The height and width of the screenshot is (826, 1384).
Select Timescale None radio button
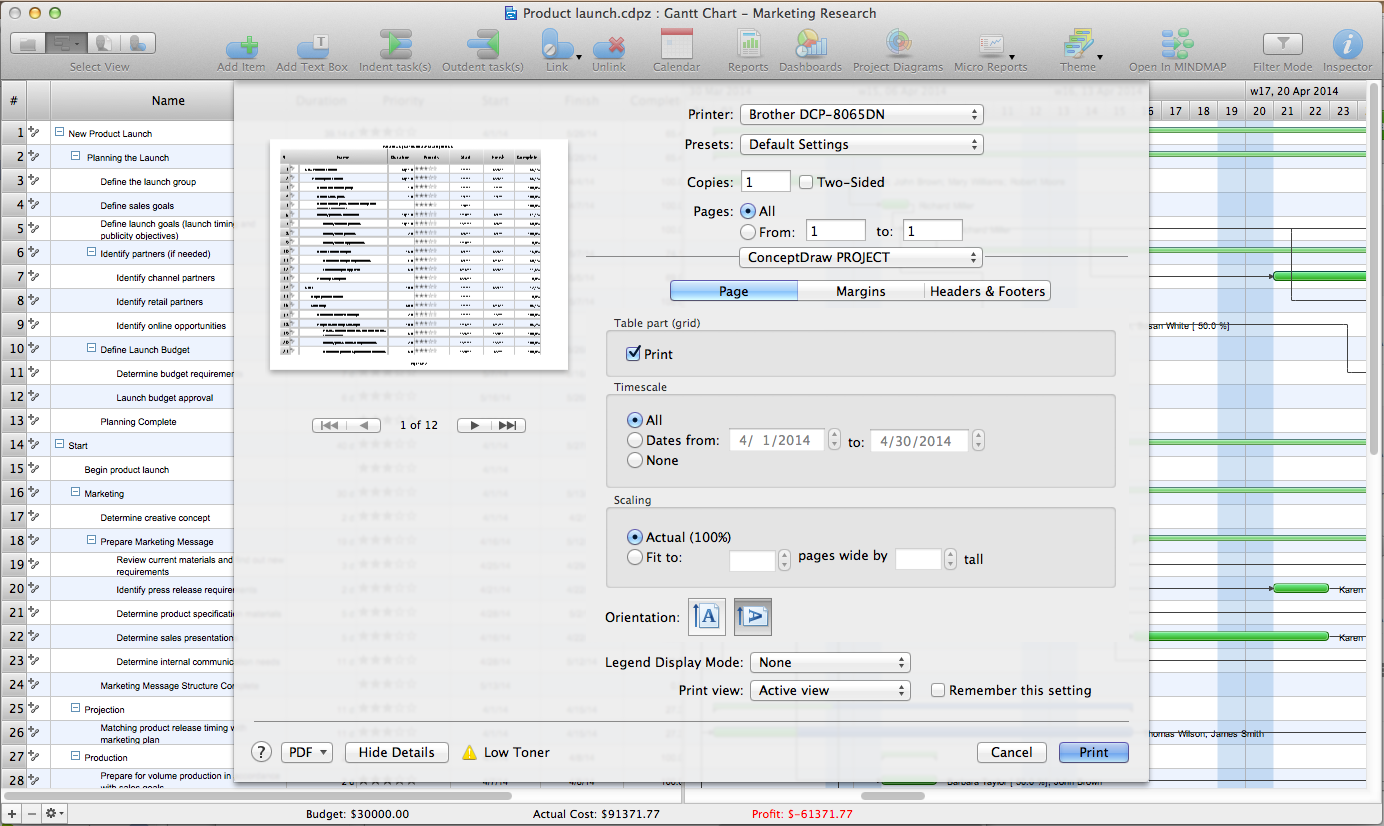pyautogui.click(x=634, y=460)
